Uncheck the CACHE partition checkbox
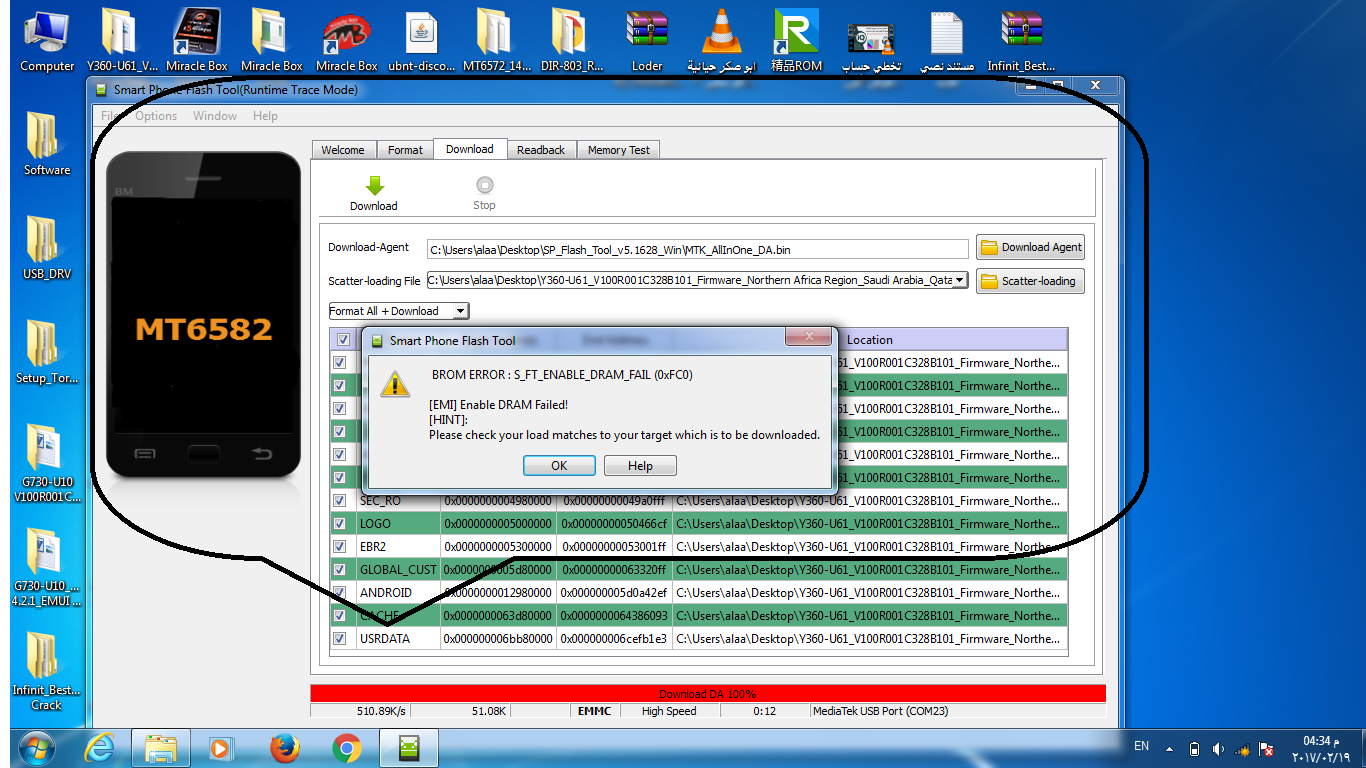The width and height of the screenshot is (1366, 768). point(340,615)
